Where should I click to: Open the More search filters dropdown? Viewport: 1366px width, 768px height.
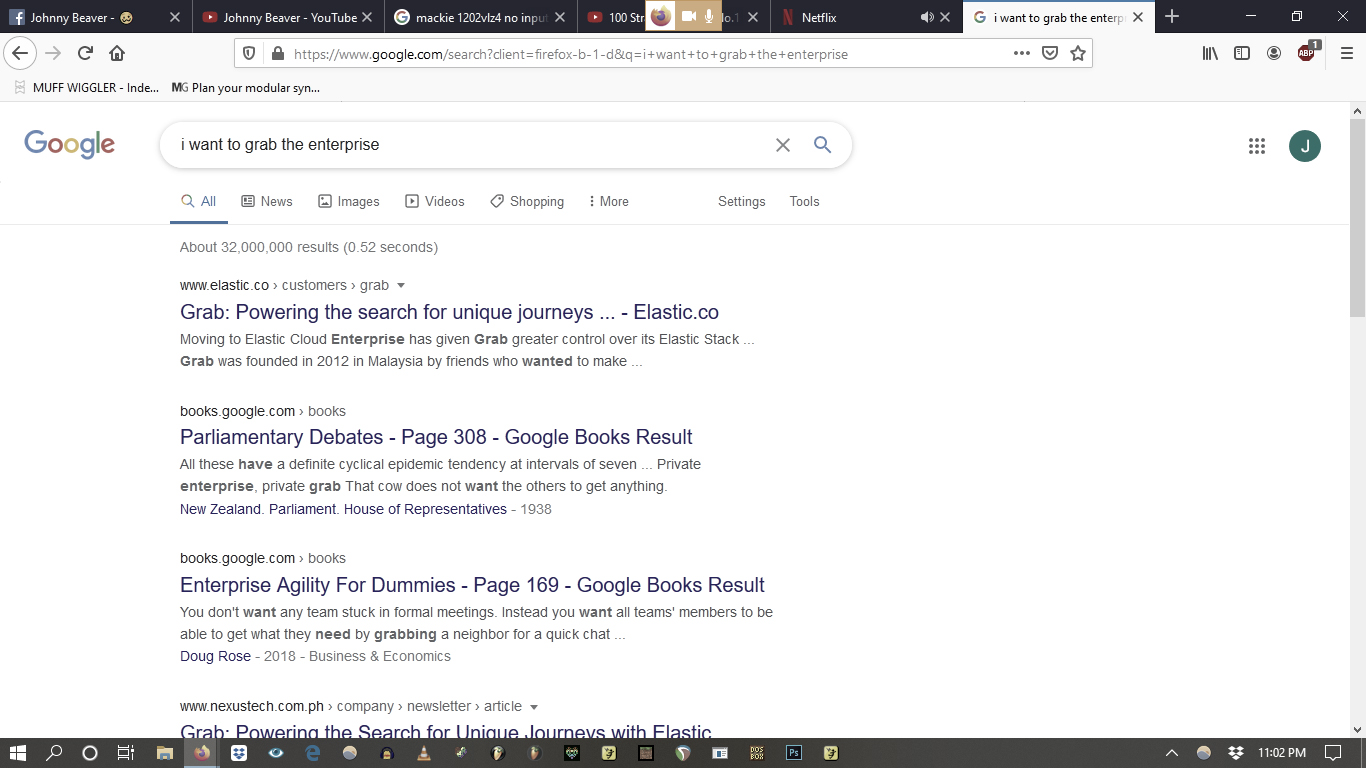(608, 201)
